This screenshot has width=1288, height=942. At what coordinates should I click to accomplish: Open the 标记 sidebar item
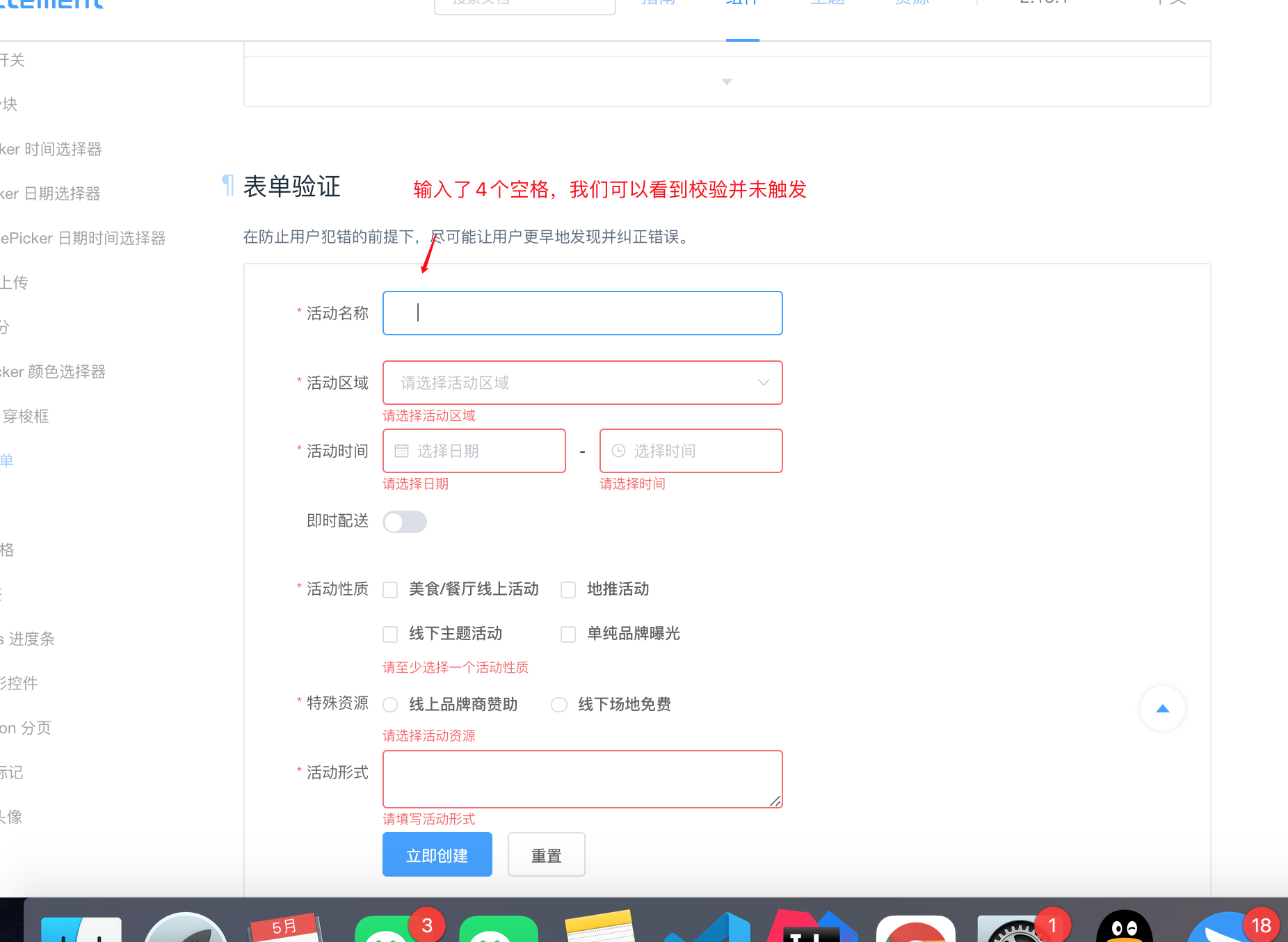(12, 772)
